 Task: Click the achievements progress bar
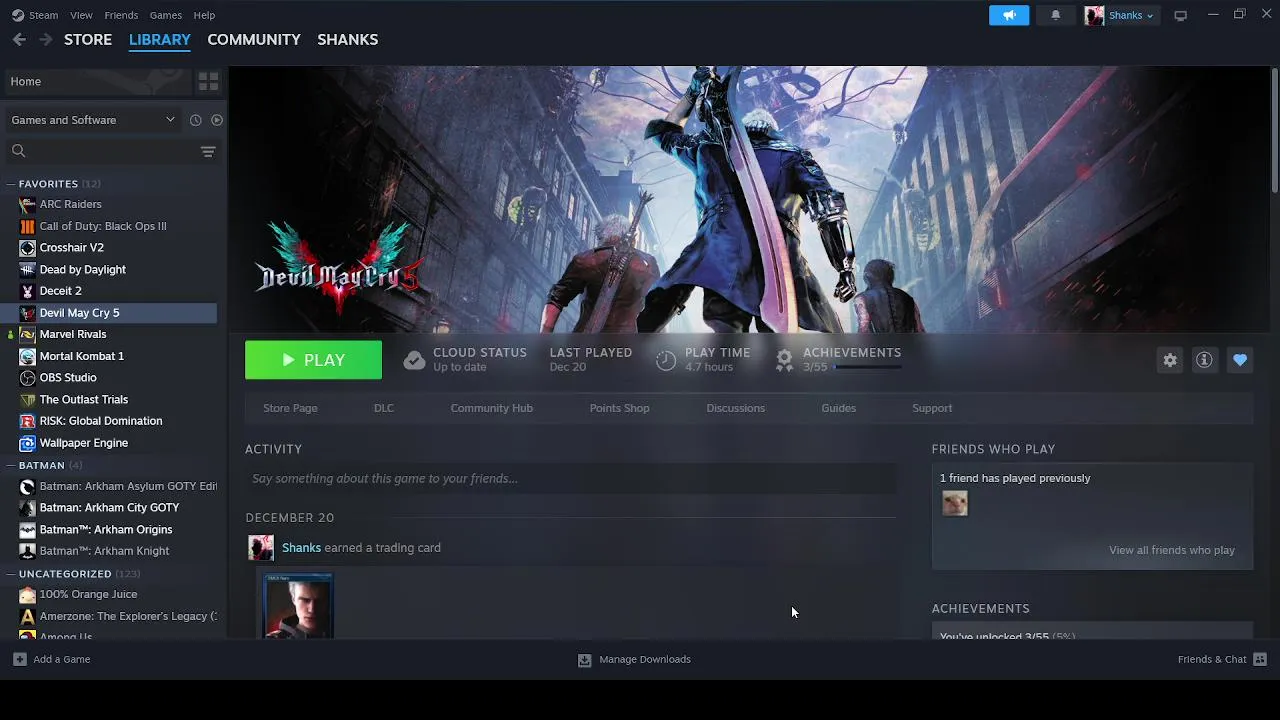[x=868, y=367]
